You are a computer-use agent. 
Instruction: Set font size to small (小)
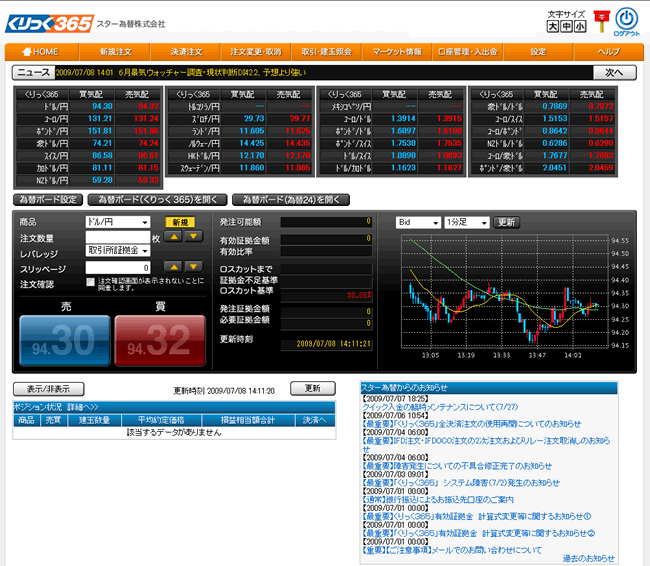click(x=580, y=27)
